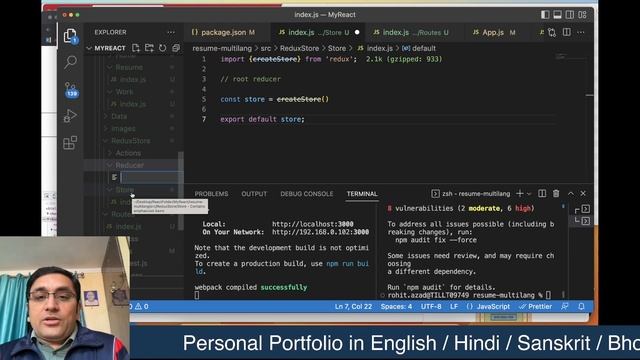
Task: Click resume-multilang in the breadcrumb
Action: click(222, 48)
